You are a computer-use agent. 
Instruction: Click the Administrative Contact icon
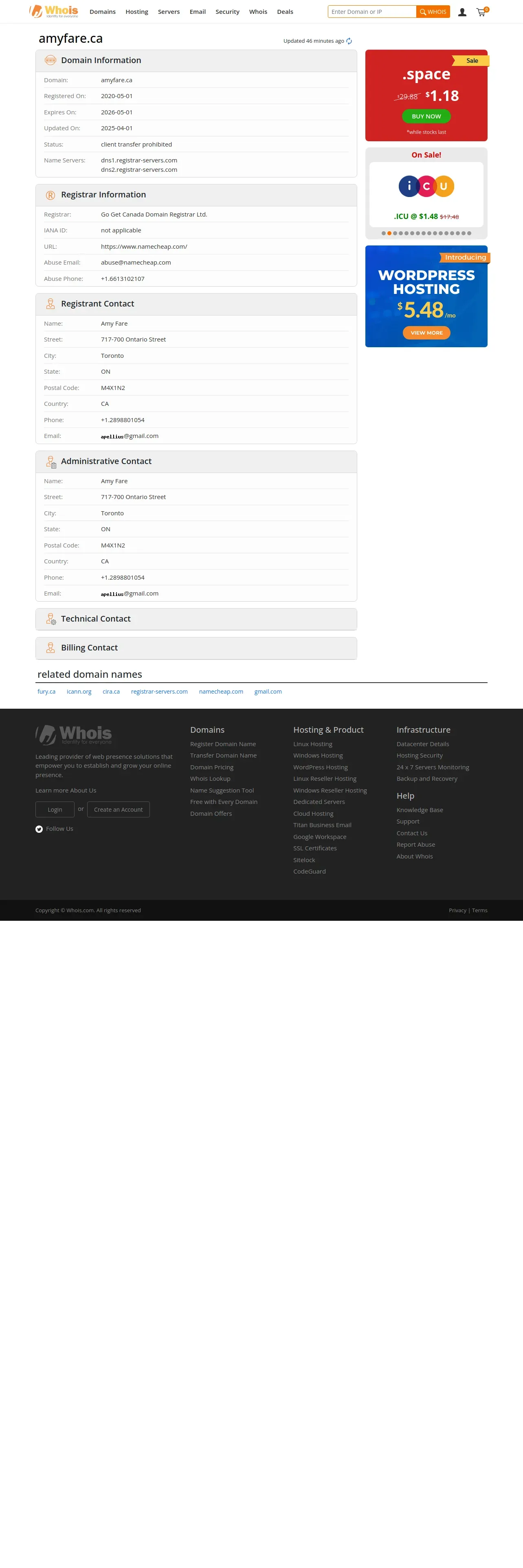(x=51, y=462)
